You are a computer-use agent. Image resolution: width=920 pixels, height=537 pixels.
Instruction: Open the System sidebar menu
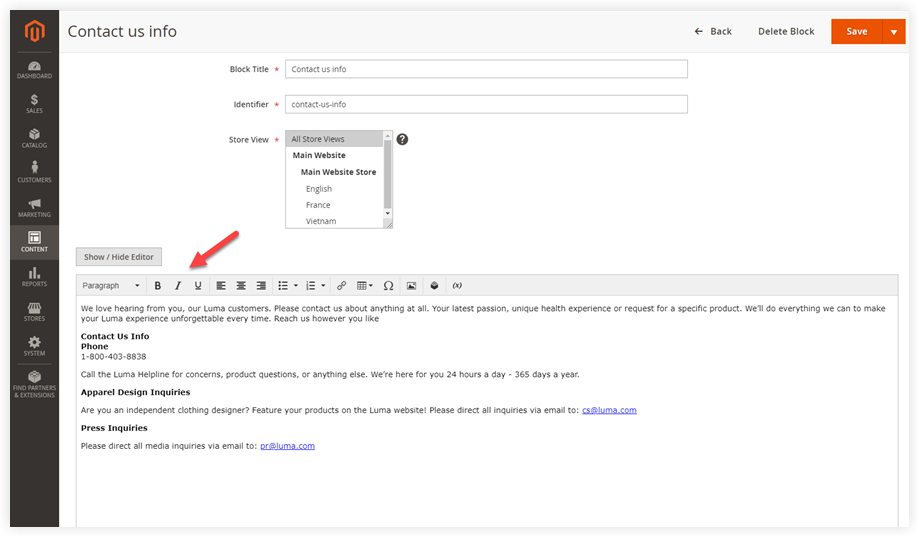pos(34,346)
